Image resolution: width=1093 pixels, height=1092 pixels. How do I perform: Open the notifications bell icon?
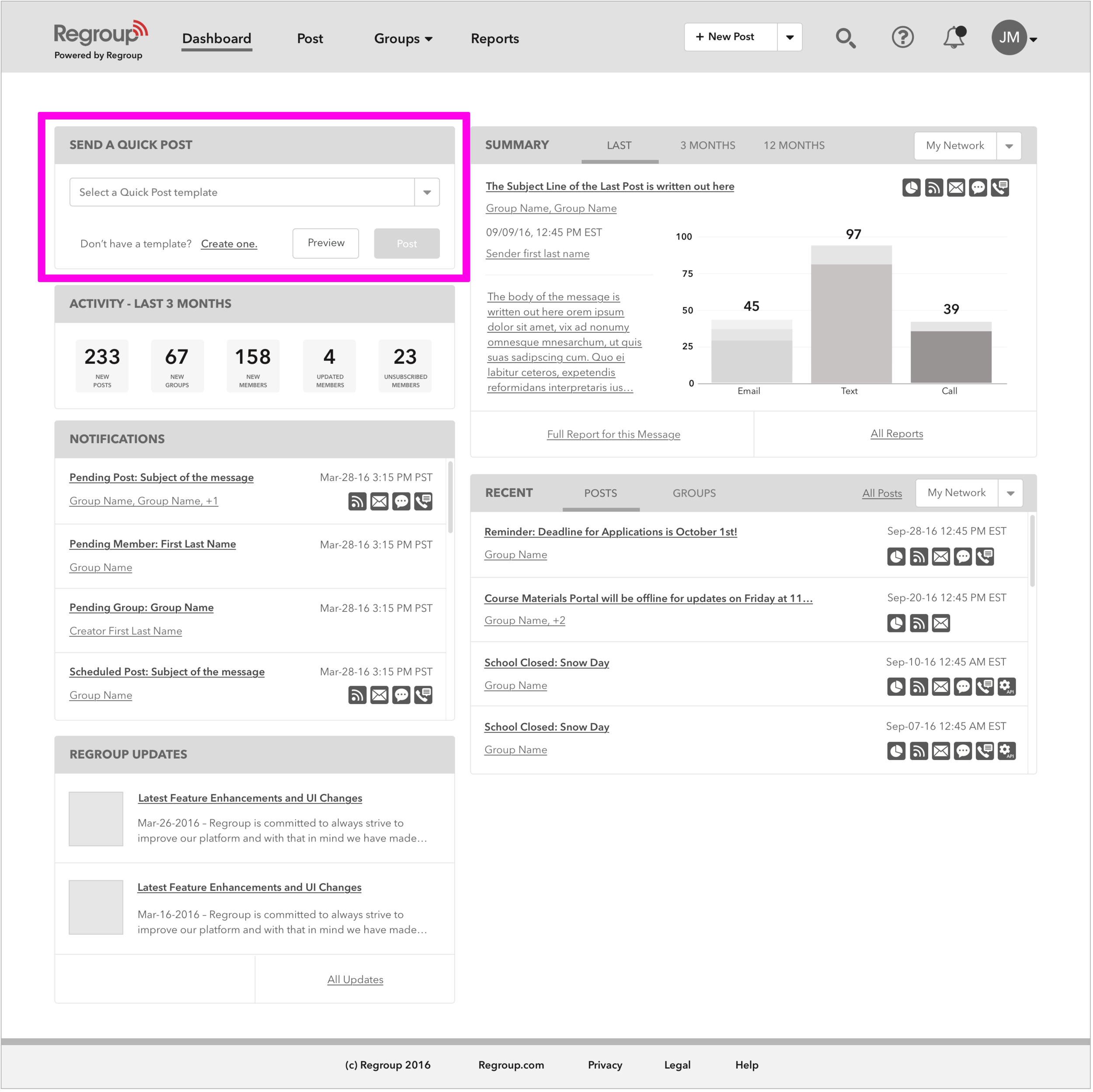point(954,37)
